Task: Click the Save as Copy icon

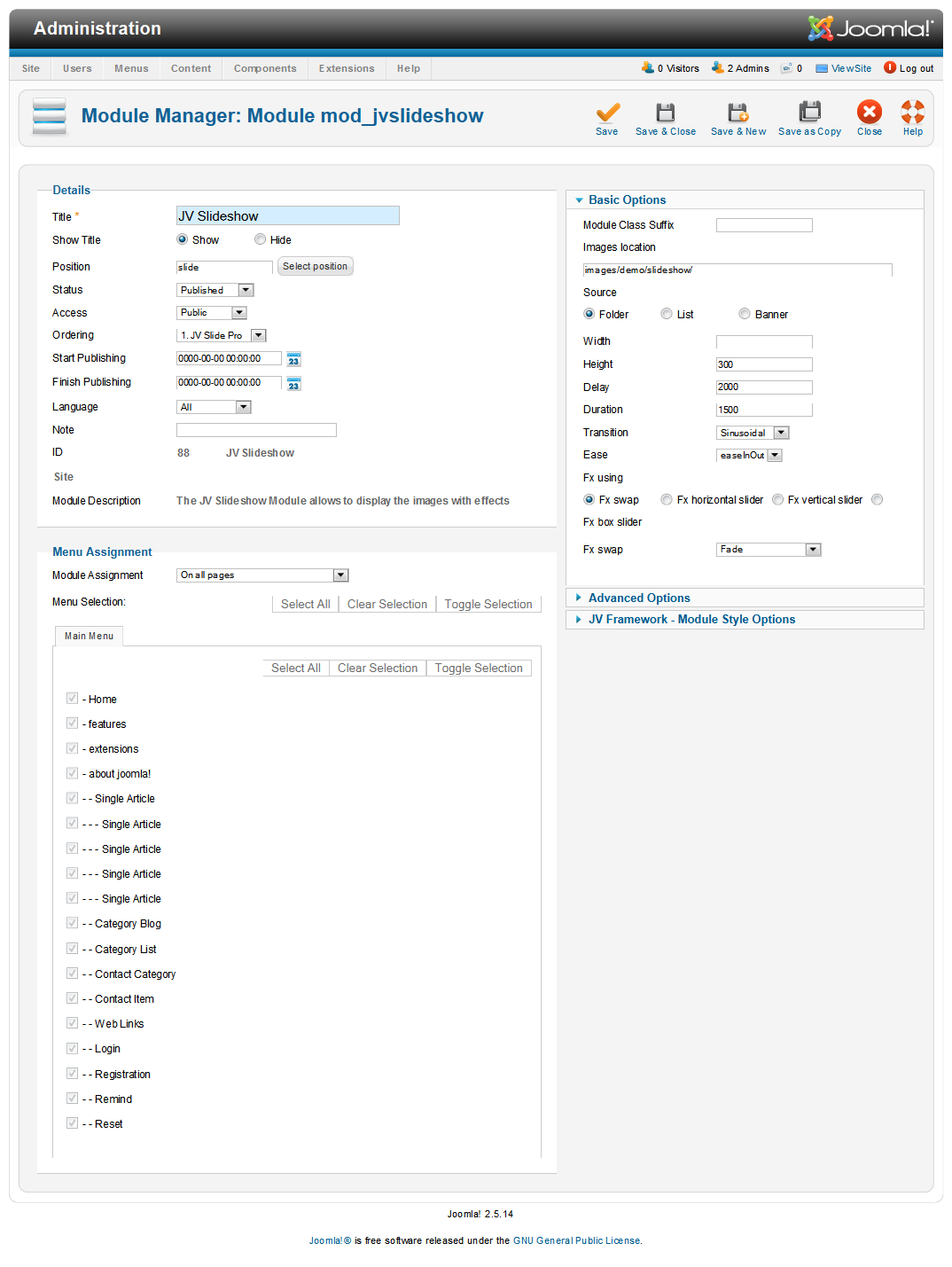Action: [x=809, y=112]
